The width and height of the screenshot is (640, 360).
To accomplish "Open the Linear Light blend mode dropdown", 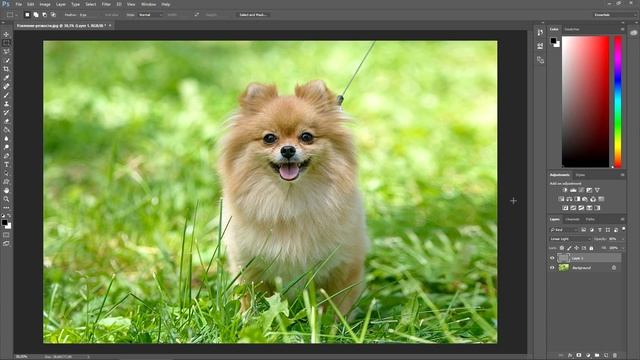I will pos(570,239).
